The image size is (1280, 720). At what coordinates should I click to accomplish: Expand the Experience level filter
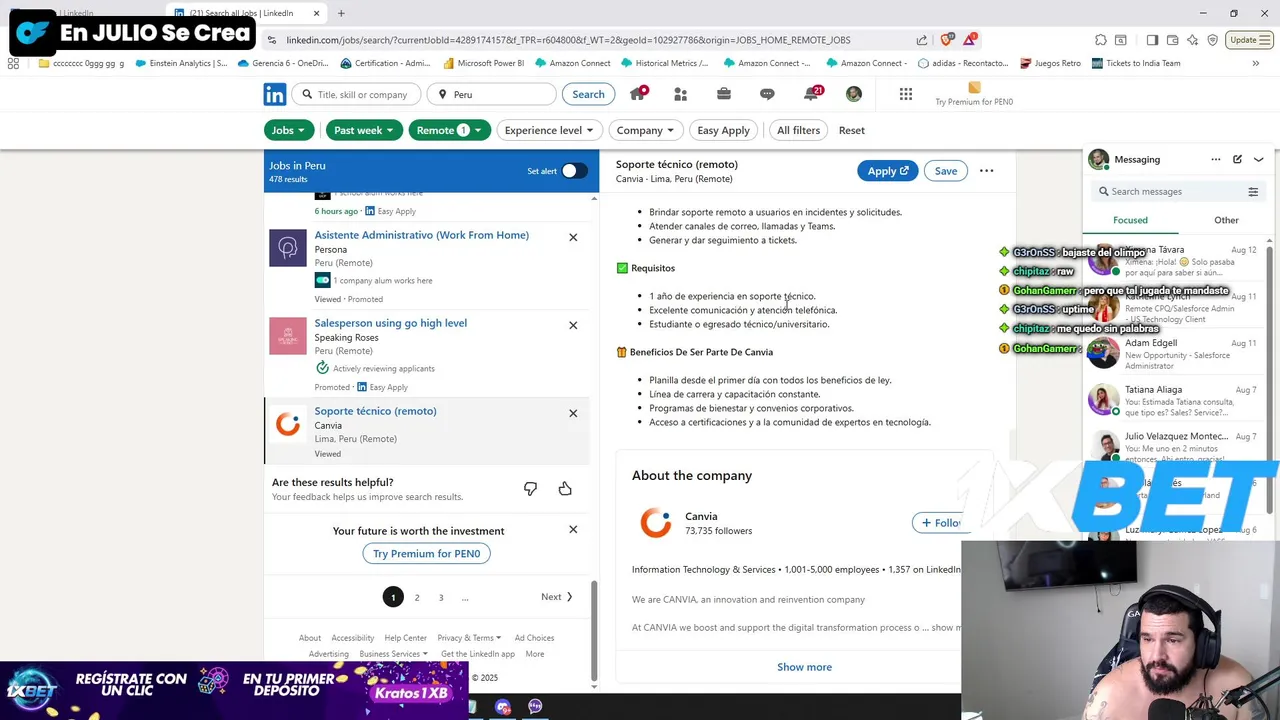[549, 130]
